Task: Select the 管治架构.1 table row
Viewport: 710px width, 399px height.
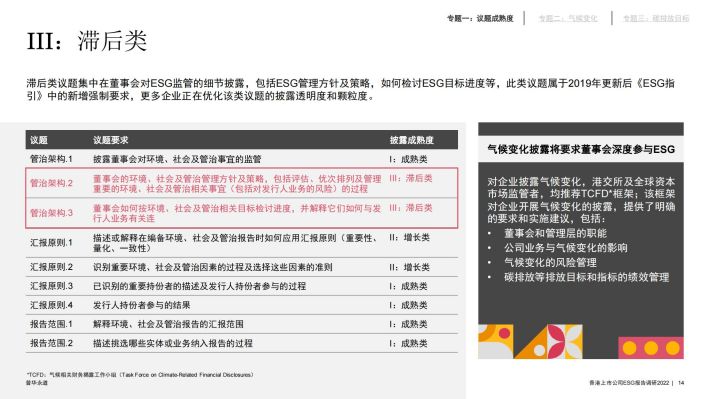Action: click(x=242, y=159)
